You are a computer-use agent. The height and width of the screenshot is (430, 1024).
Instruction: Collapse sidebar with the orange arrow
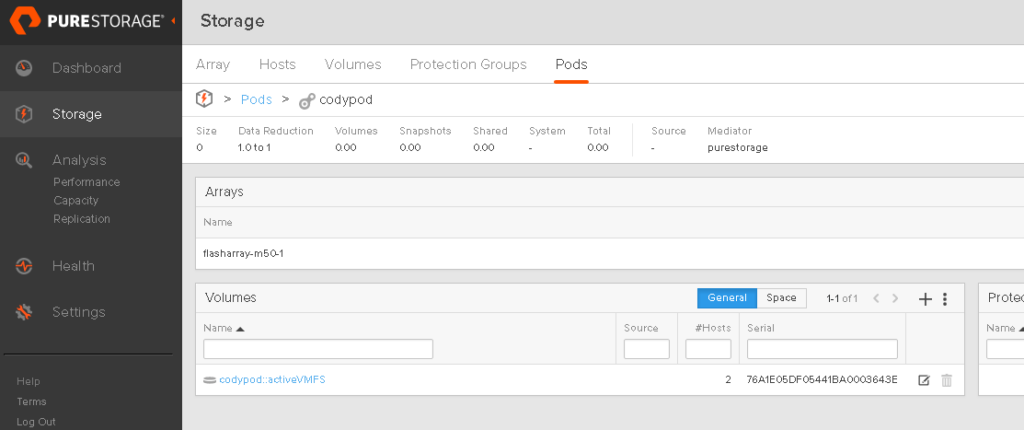click(x=173, y=22)
